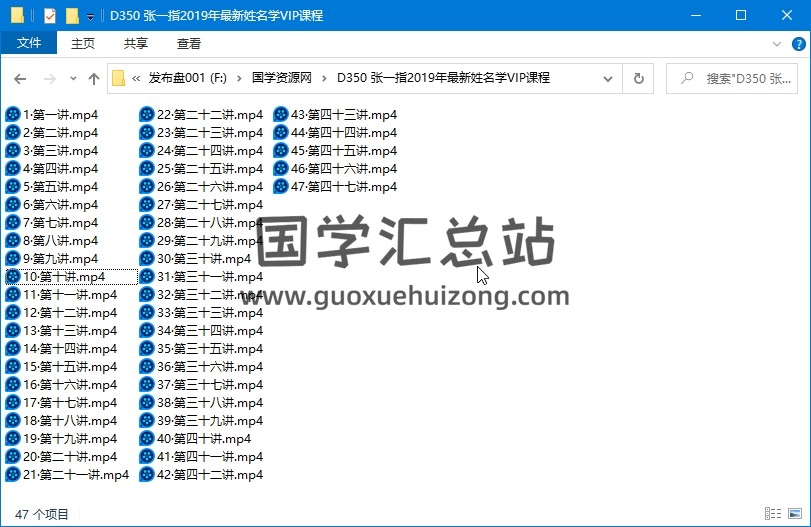Click the folder icon in address bar
This screenshot has height=527, width=811.
118,78
